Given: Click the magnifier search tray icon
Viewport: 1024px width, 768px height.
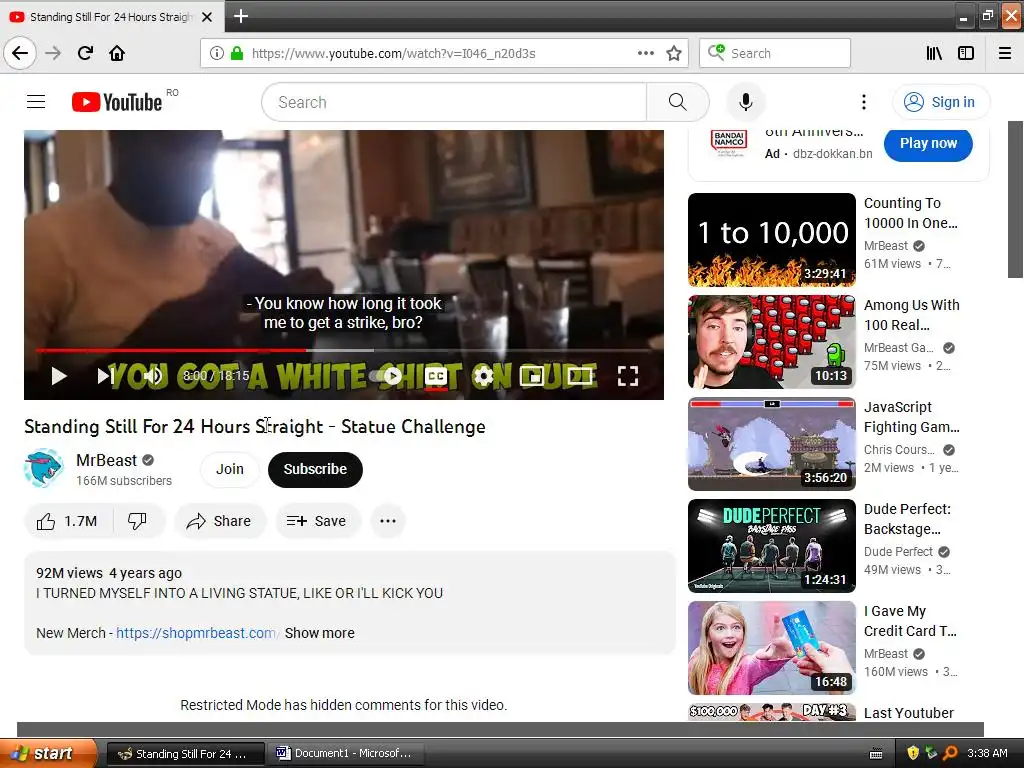Looking at the screenshot, I should pyautogui.click(x=950, y=753).
